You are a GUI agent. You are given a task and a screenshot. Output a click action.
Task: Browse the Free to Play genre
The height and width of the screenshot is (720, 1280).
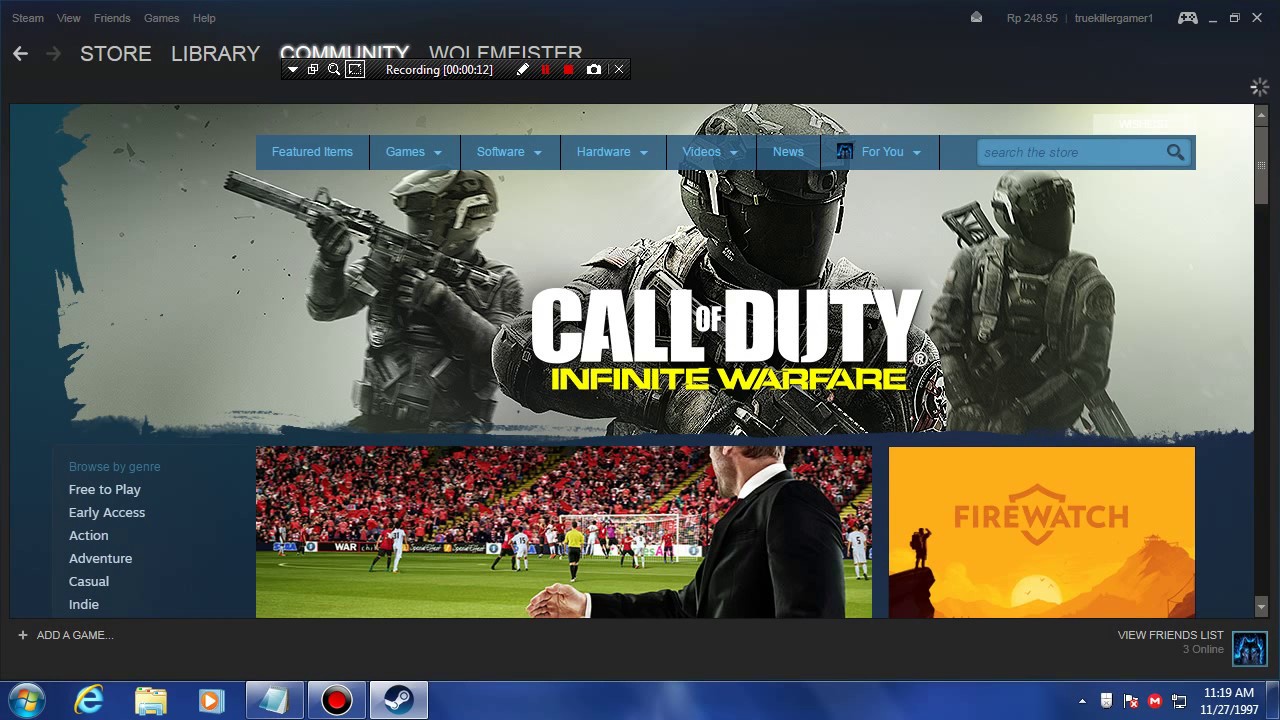click(x=105, y=489)
